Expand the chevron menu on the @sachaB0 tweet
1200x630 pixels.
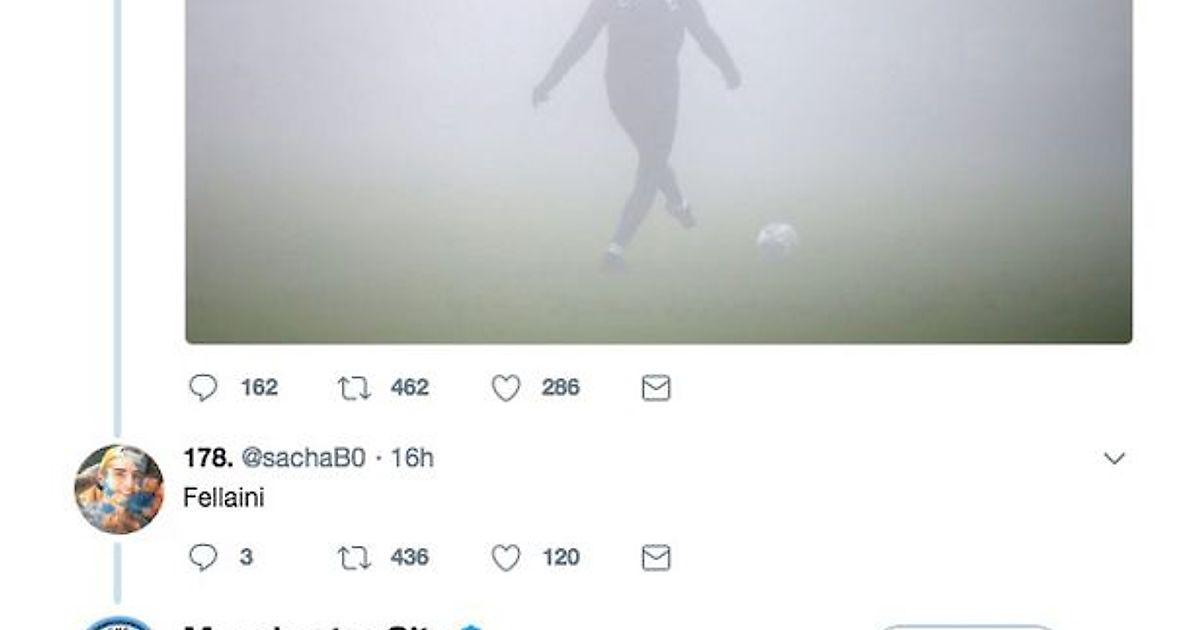(x=1114, y=459)
